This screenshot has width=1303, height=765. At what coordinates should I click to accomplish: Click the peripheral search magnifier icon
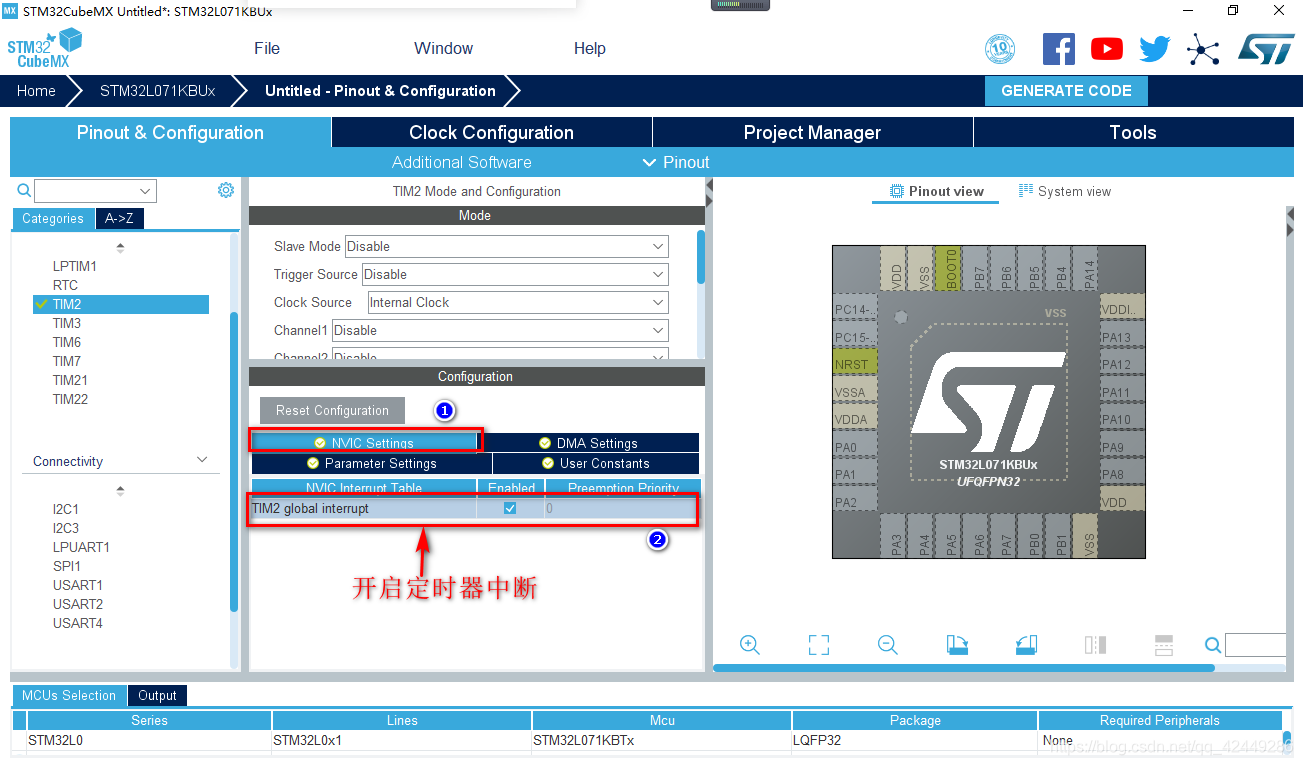pyautogui.click(x=24, y=190)
